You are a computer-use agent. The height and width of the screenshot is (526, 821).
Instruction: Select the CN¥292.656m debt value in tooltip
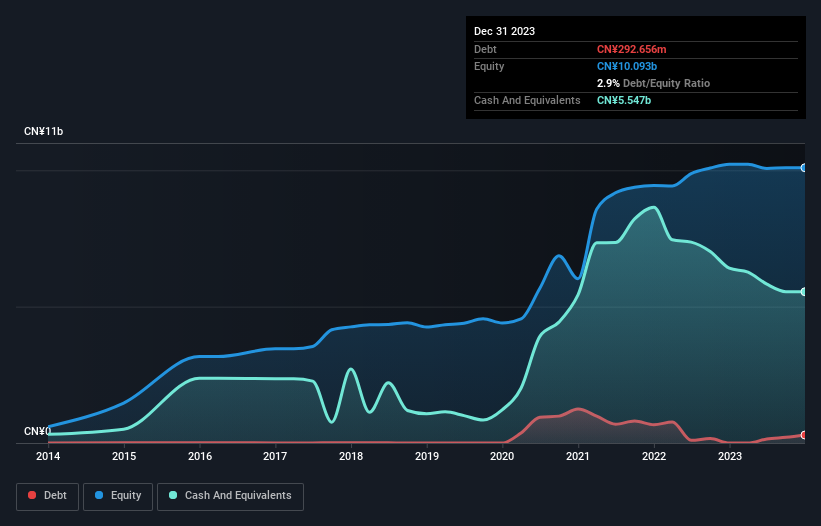click(x=631, y=49)
